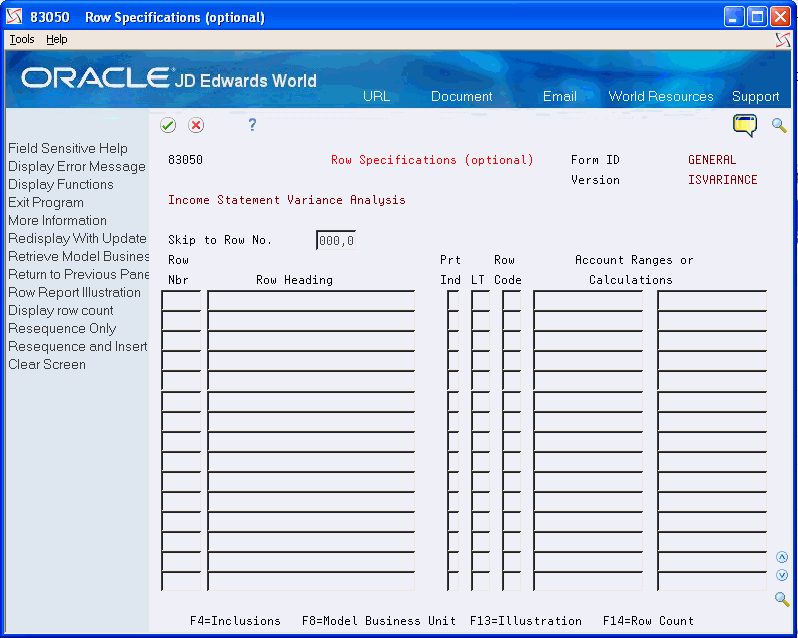The height and width of the screenshot is (638, 798).
Task: Select Retrieve Model Business Unit option
Action: coord(78,256)
